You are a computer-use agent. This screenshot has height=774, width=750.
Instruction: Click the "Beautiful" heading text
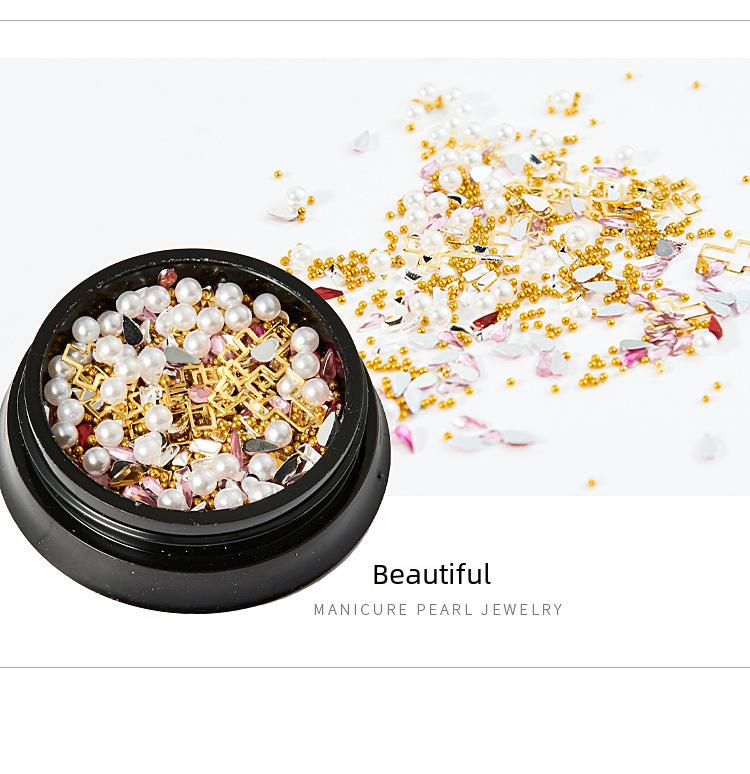point(432,574)
